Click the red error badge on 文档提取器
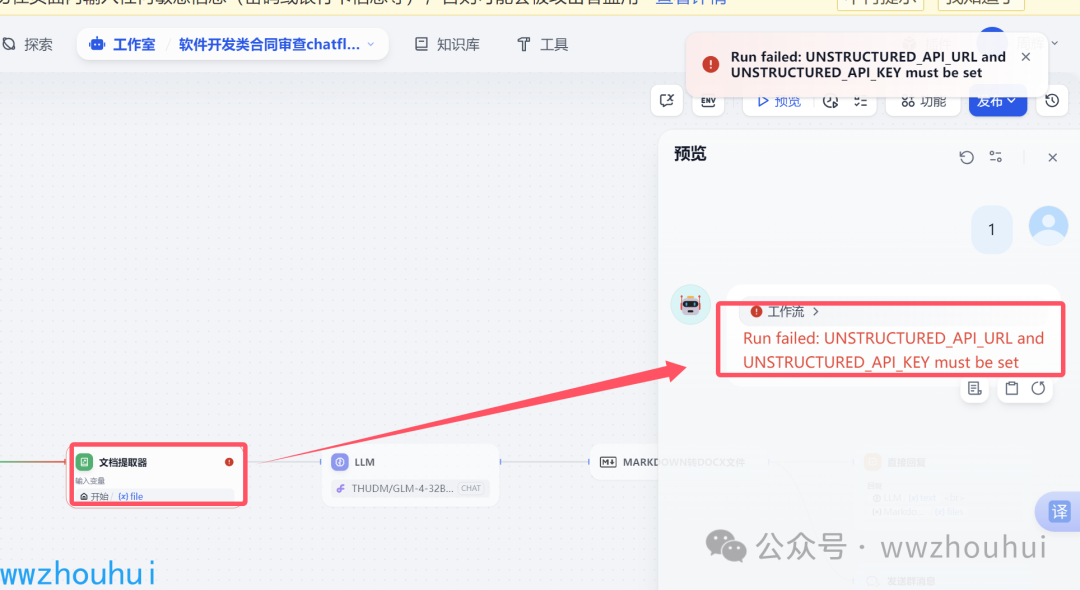This screenshot has width=1080, height=590. tap(229, 462)
